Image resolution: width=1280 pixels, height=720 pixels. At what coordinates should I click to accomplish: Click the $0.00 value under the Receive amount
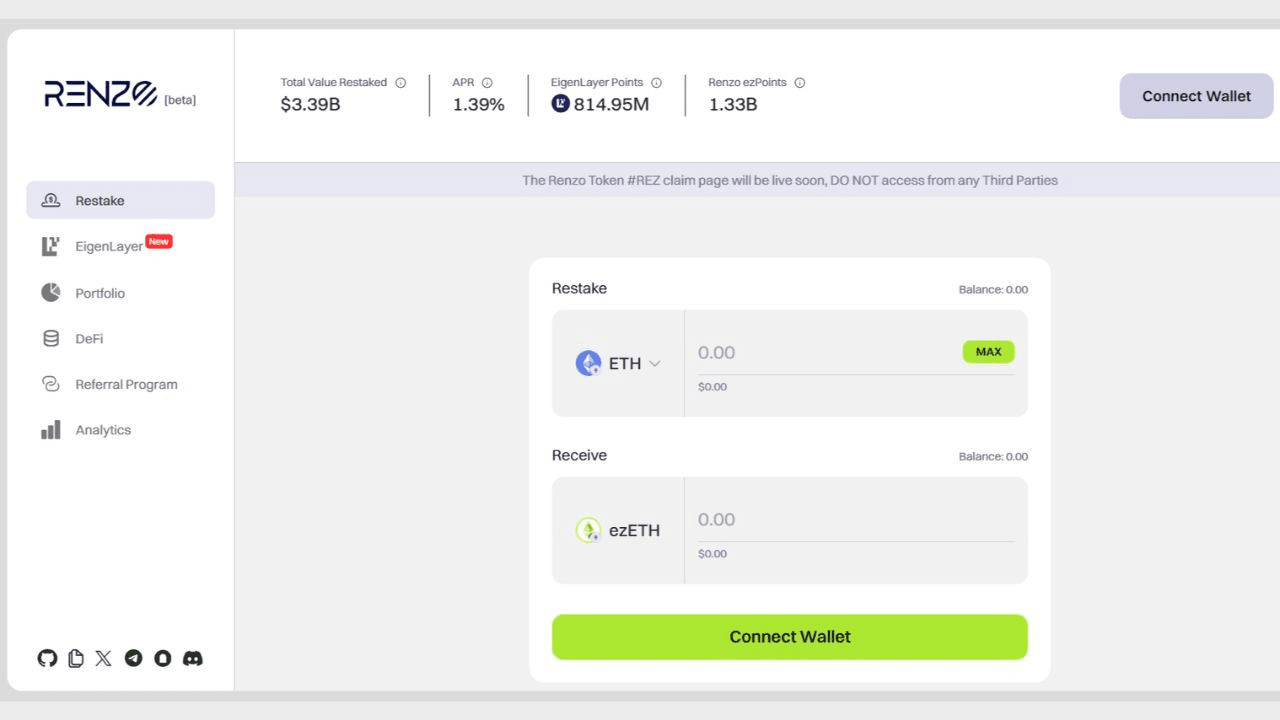click(x=713, y=554)
